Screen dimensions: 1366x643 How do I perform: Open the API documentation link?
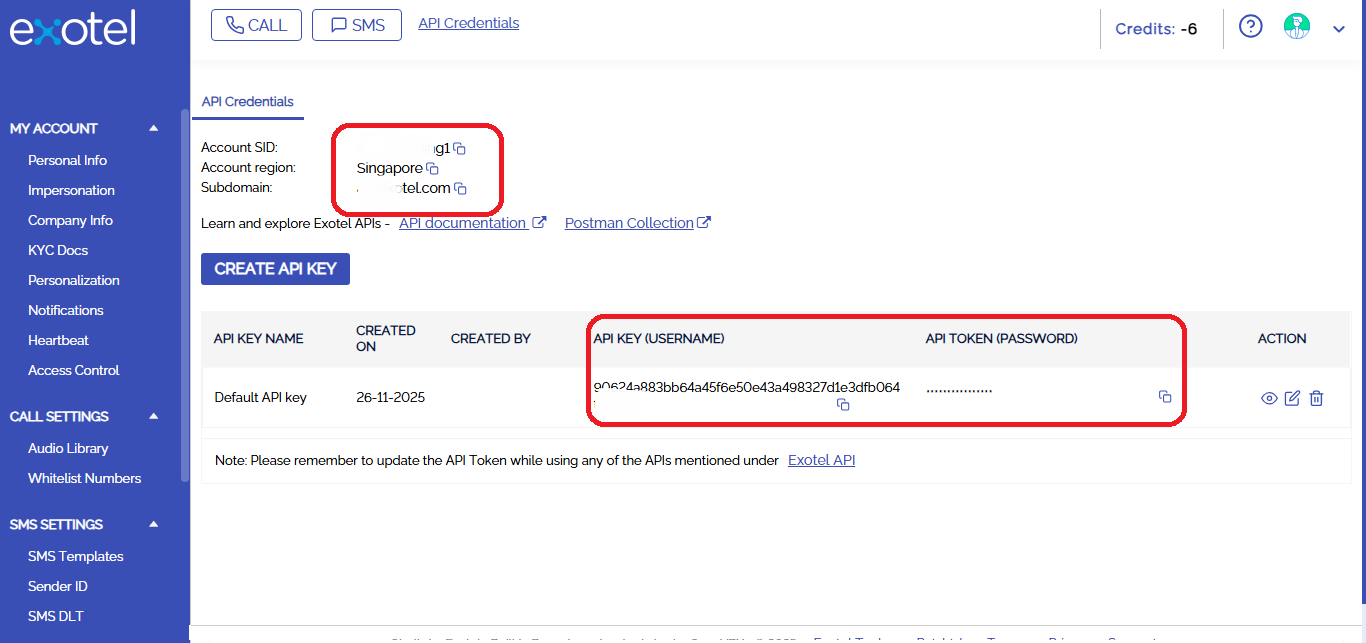pyautogui.click(x=463, y=223)
